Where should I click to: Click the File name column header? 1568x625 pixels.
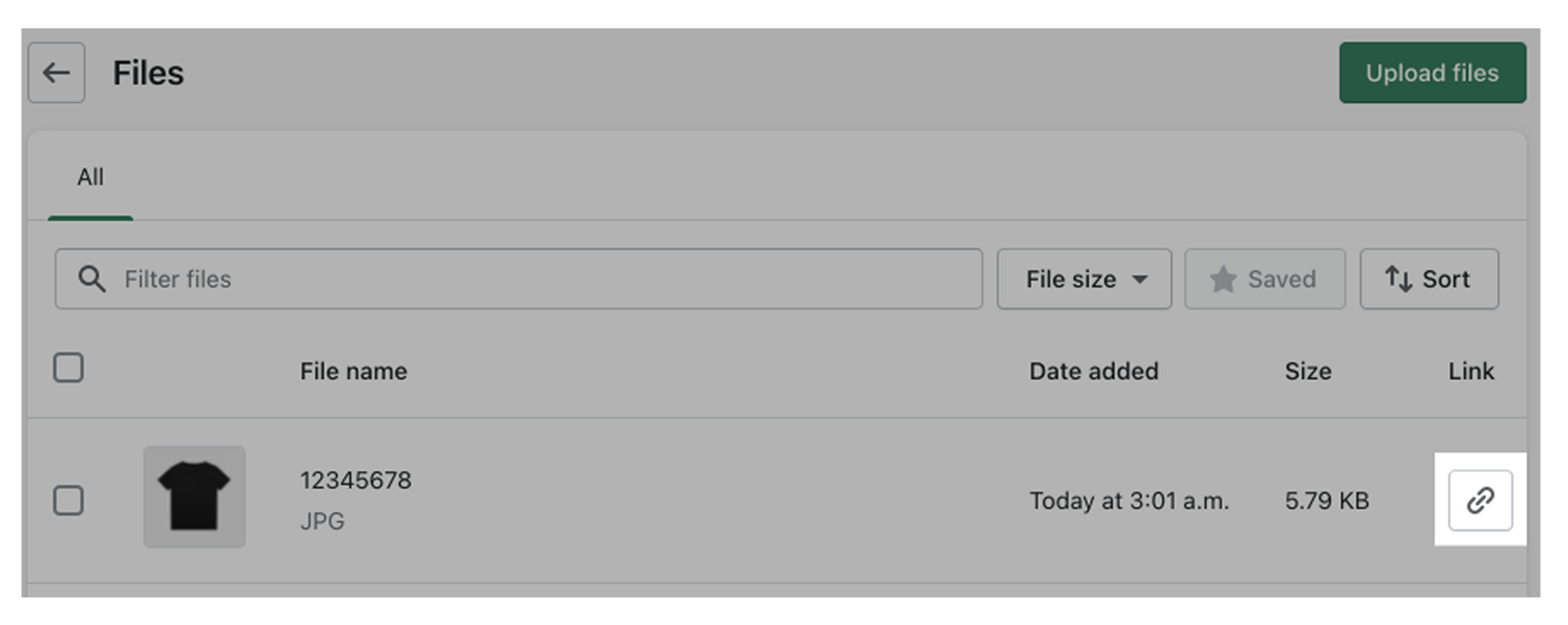pos(353,371)
